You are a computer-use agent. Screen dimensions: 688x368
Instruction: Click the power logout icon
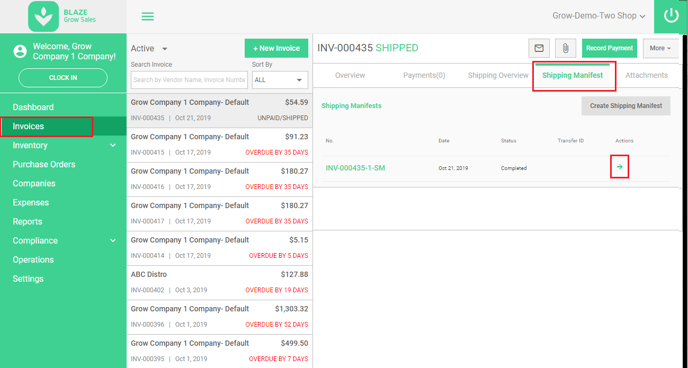[x=671, y=16]
